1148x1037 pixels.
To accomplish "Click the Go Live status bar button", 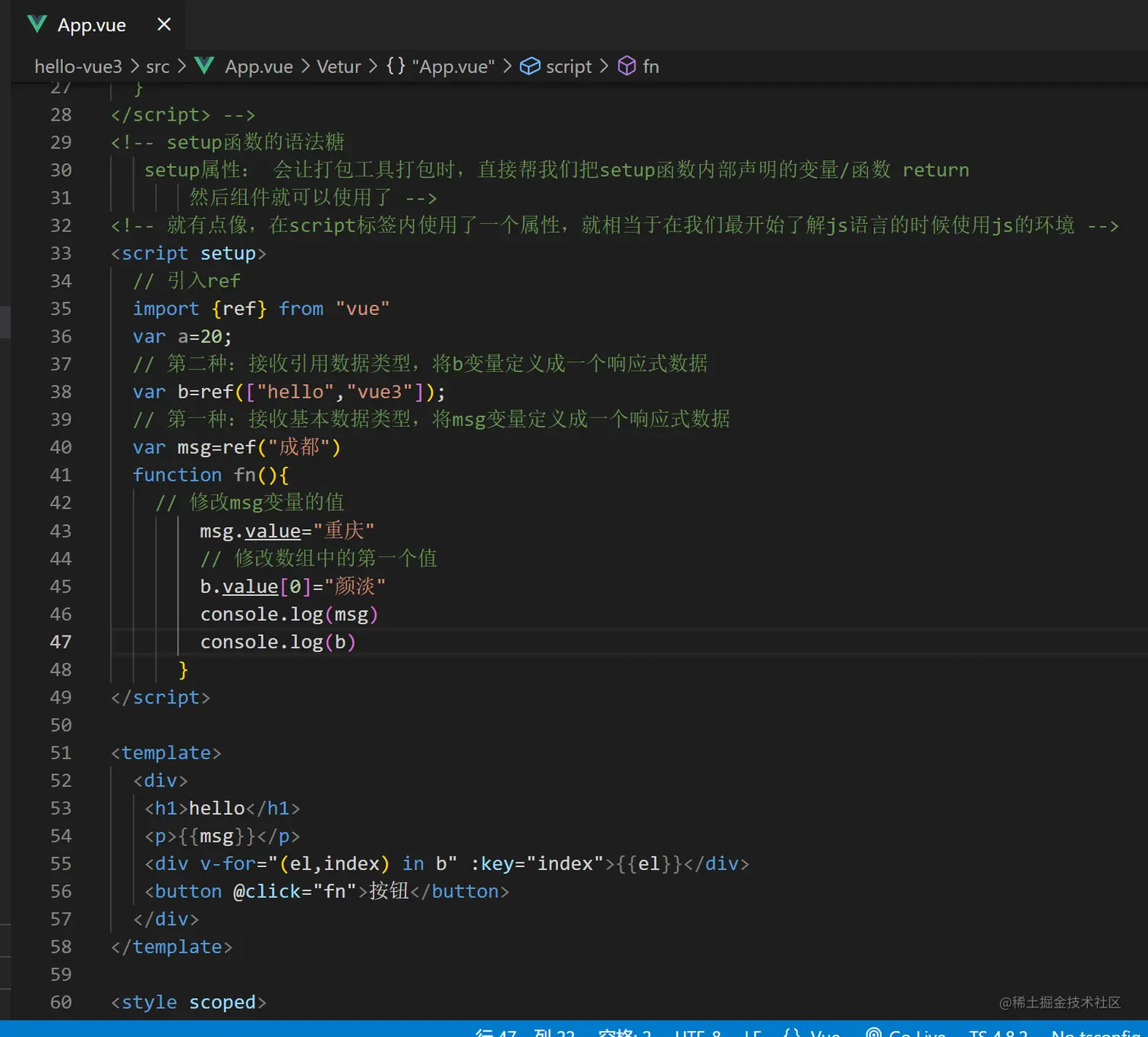I will (906, 1032).
